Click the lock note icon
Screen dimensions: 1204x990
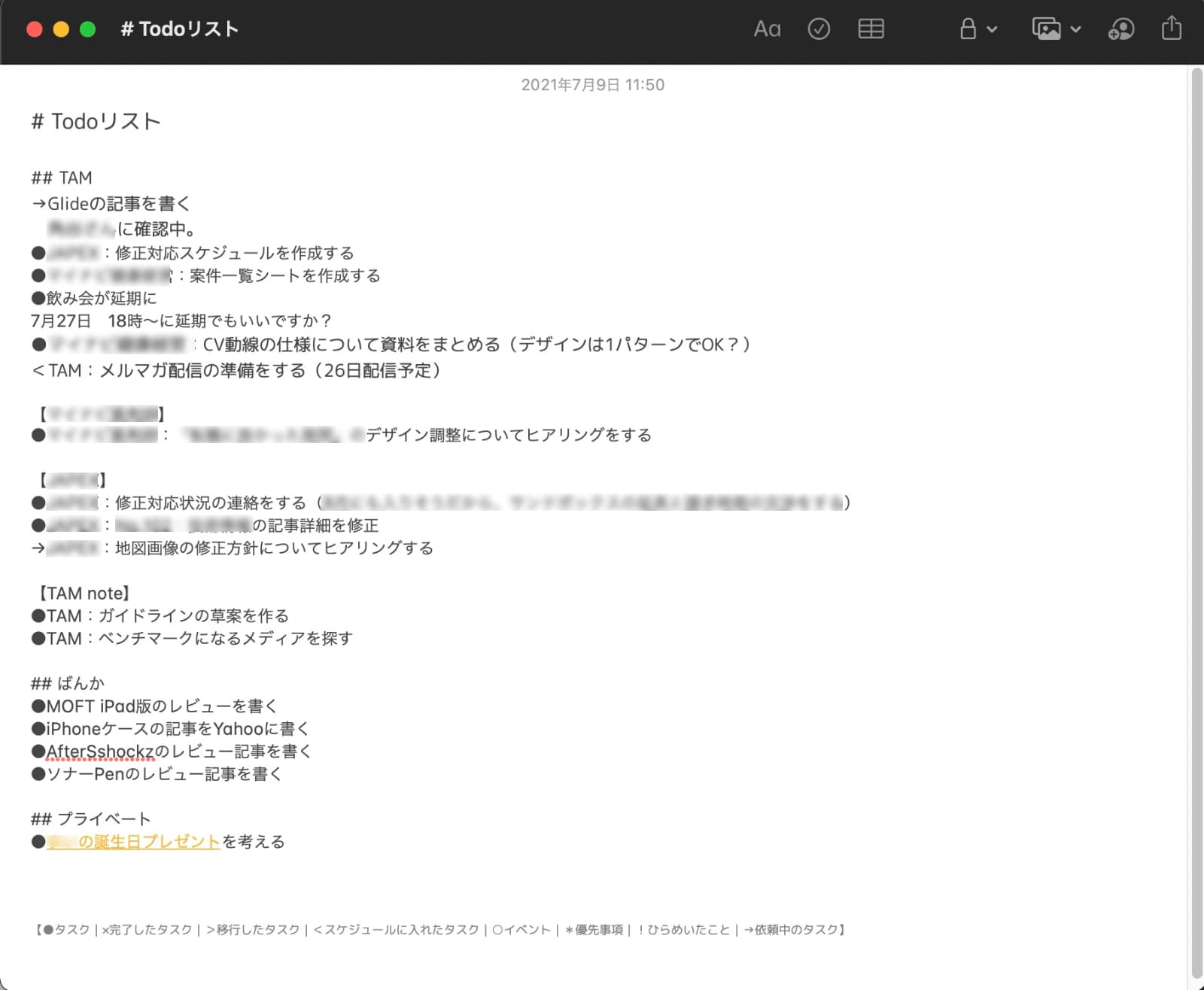tap(968, 29)
